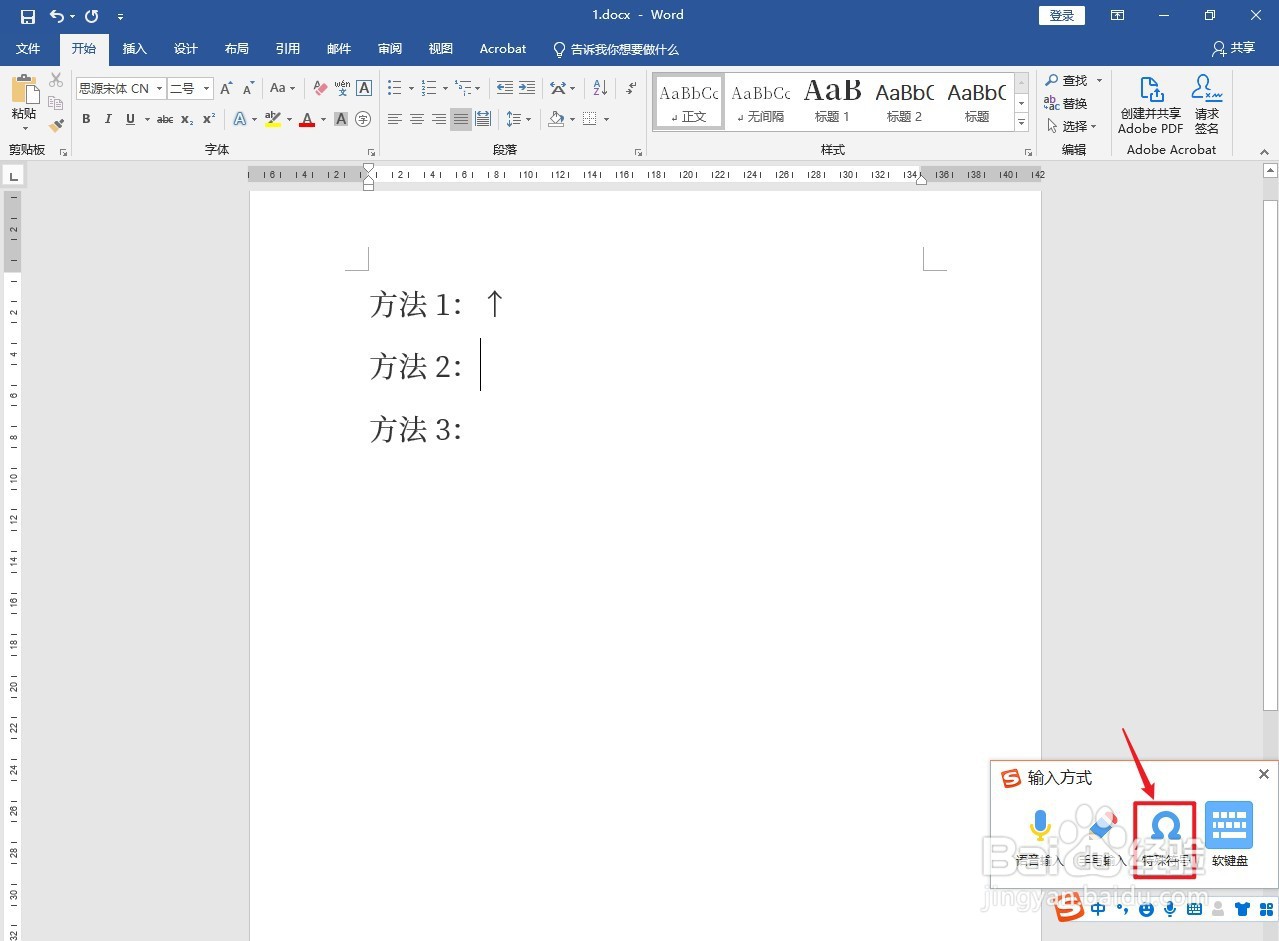
Task: Click Sogou toolbar emoji face icon
Action: click(x=1146, y=909)
